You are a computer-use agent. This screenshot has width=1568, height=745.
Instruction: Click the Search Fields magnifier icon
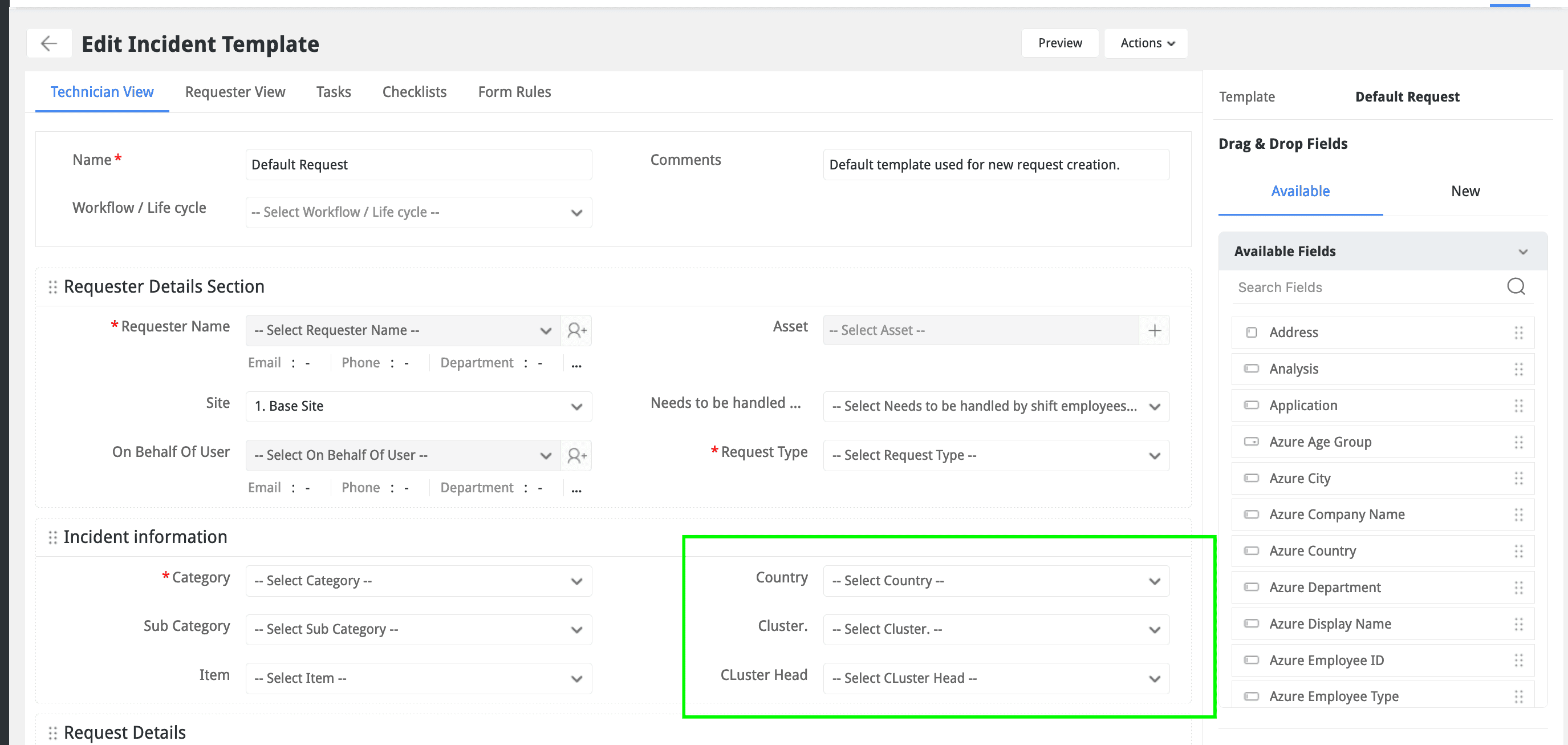1516,286
